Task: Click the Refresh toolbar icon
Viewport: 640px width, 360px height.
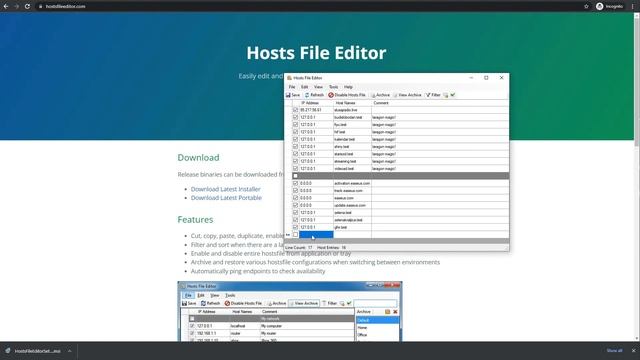Action: [x=307, y=95]
